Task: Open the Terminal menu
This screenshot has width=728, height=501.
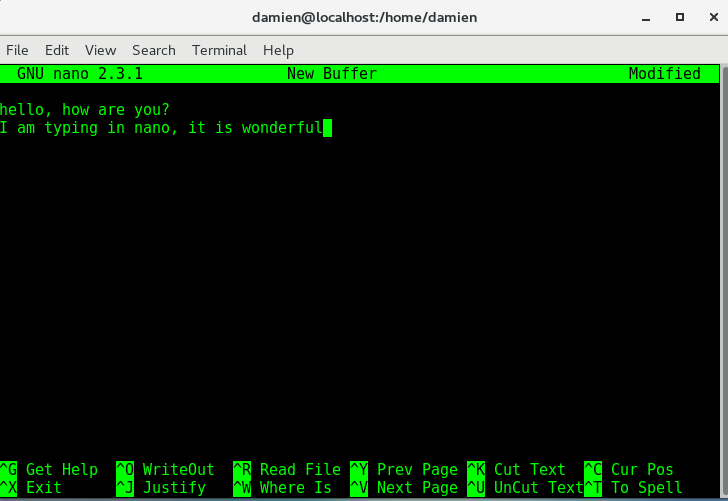Action: click(x=219, y=50)
